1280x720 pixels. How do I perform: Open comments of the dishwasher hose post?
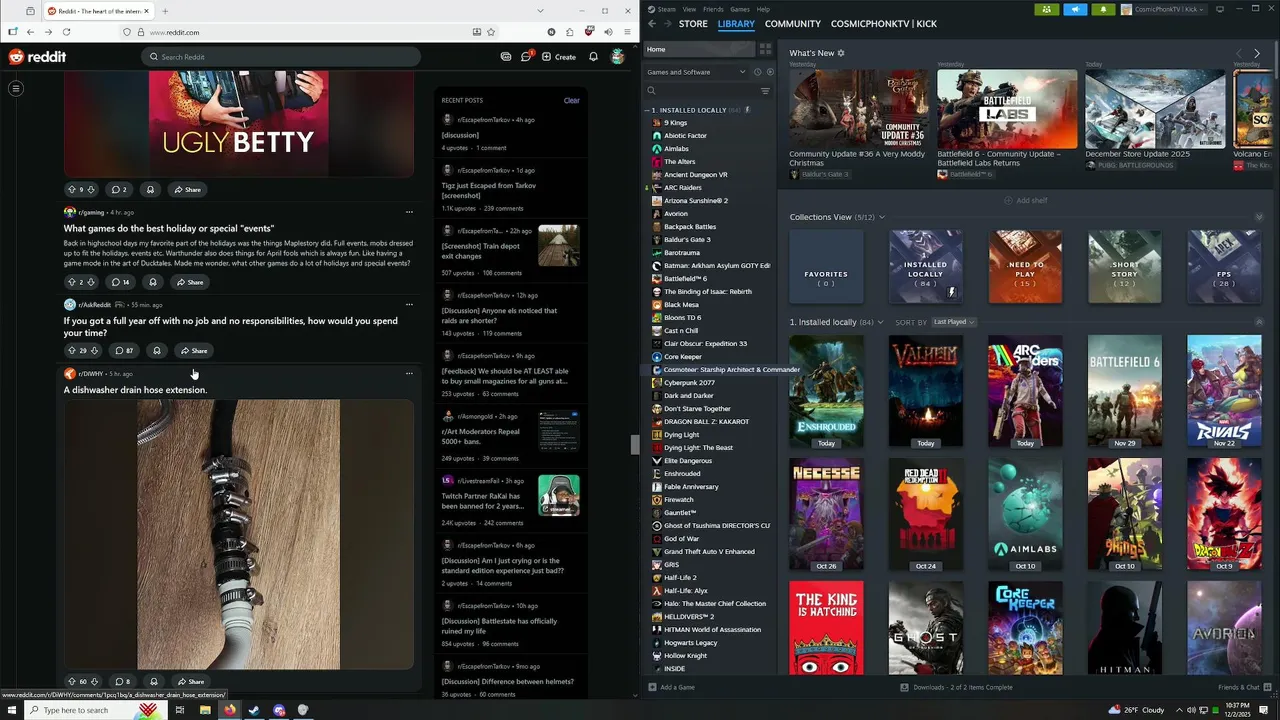click(x=121, y=682)
